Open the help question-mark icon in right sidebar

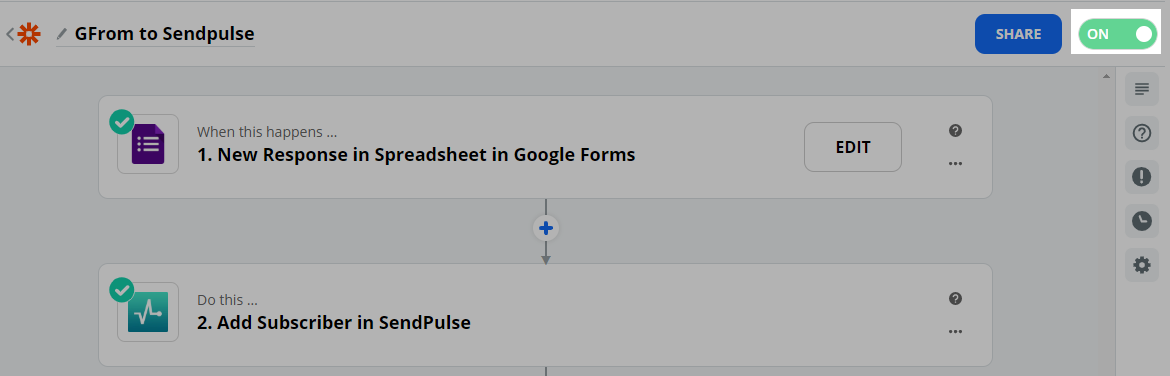point(1142,134)
